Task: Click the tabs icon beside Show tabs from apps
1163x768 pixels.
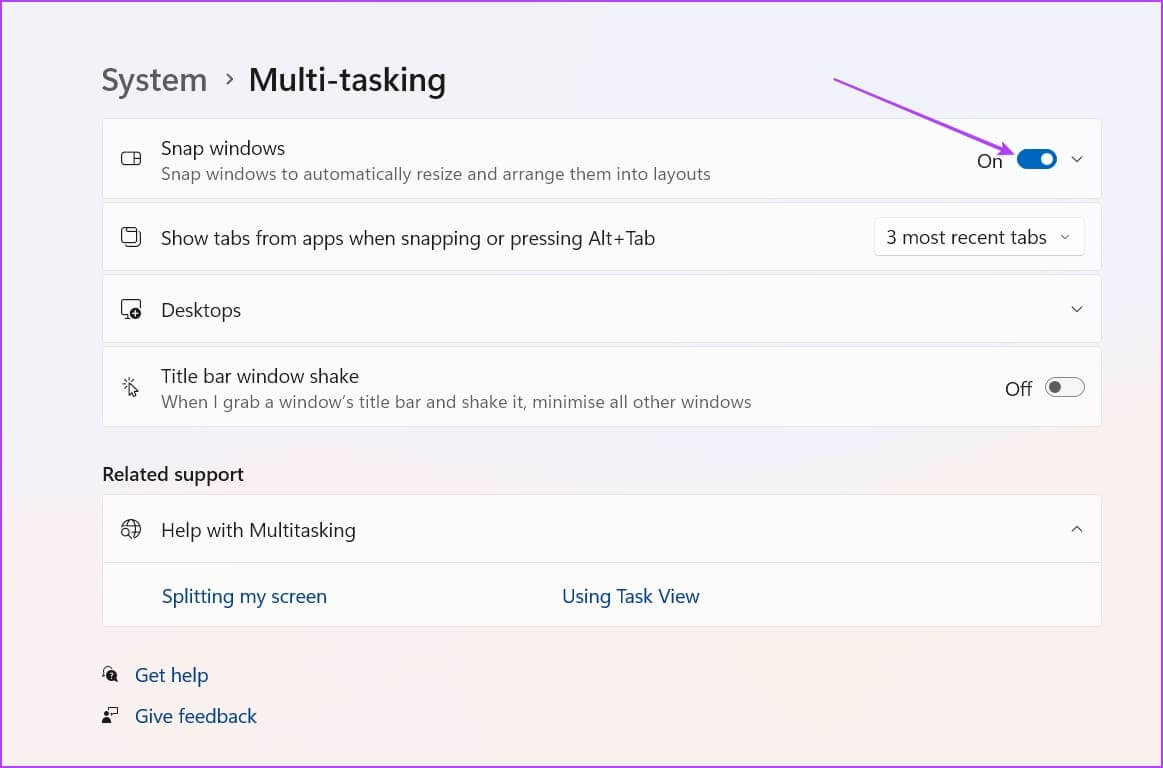Action: (x=131, y=237)
